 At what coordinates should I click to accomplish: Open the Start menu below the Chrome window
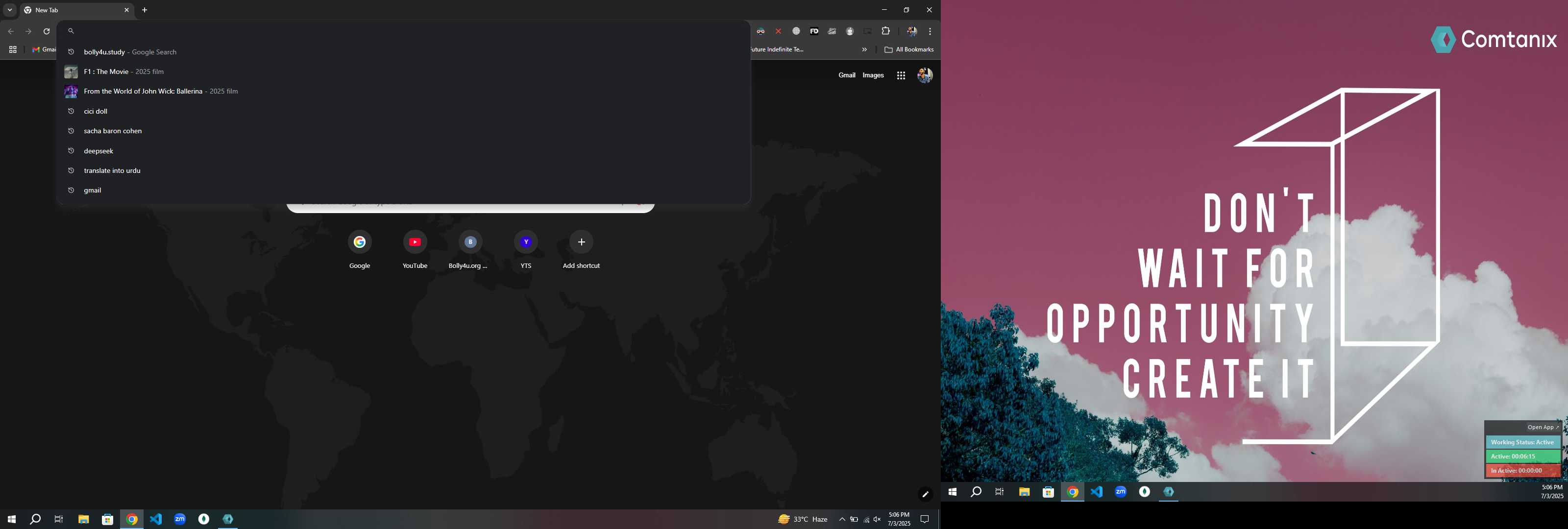click(12, 519)
